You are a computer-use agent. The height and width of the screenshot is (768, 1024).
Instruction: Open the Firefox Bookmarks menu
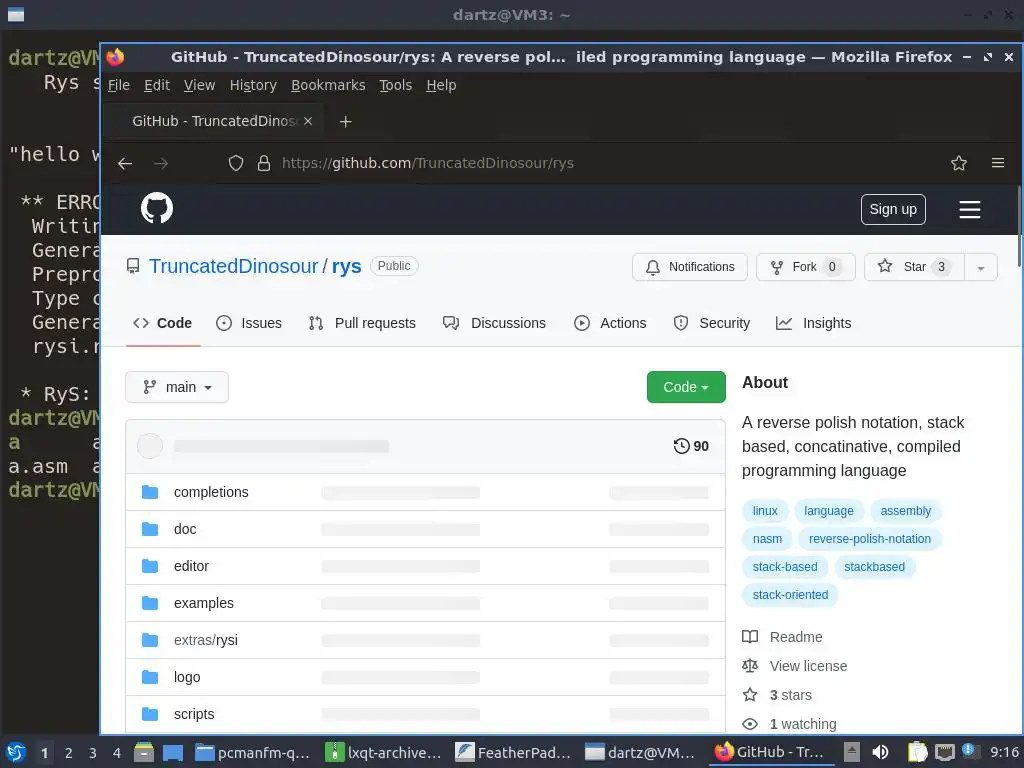point(328,86)
